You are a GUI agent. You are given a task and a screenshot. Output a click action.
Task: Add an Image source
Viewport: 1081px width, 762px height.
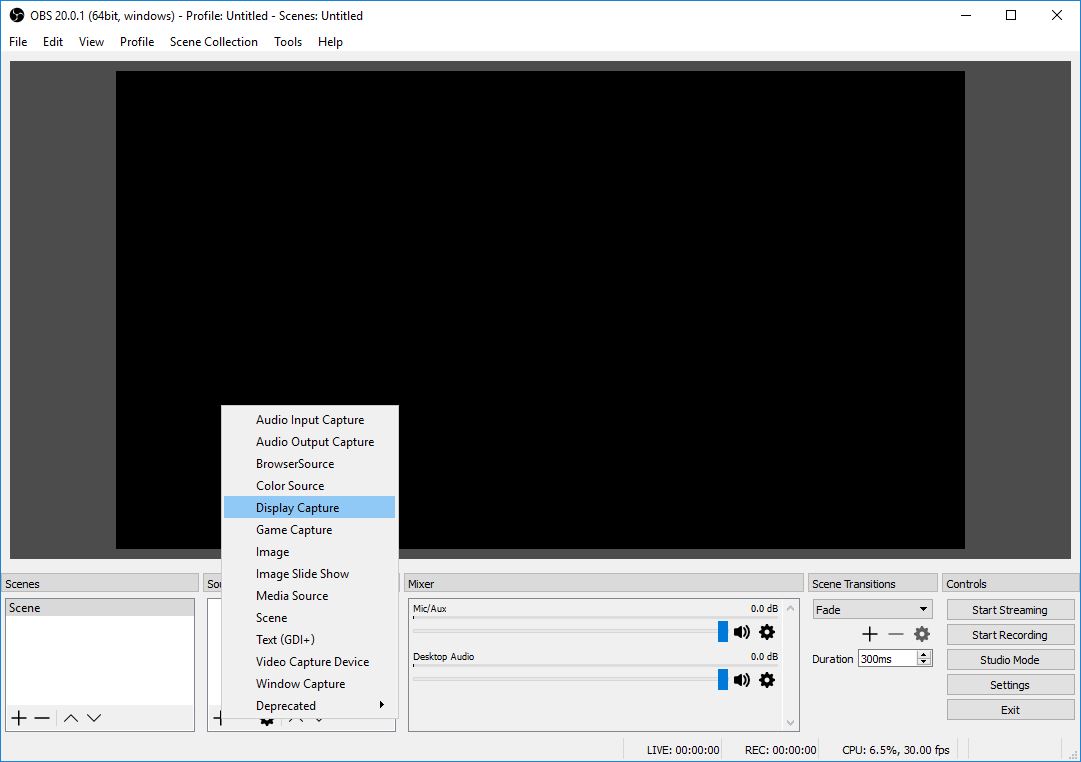pyautogui.click(x=309, y=552)
